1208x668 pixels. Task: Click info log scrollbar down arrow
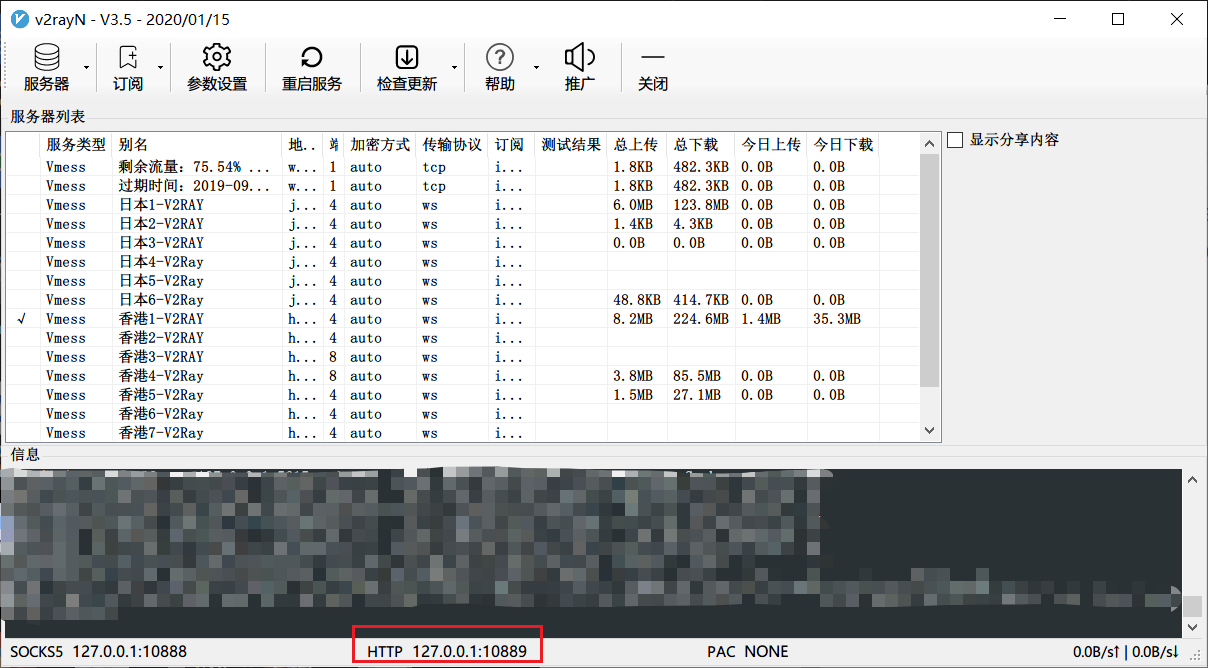point(1192,627)
